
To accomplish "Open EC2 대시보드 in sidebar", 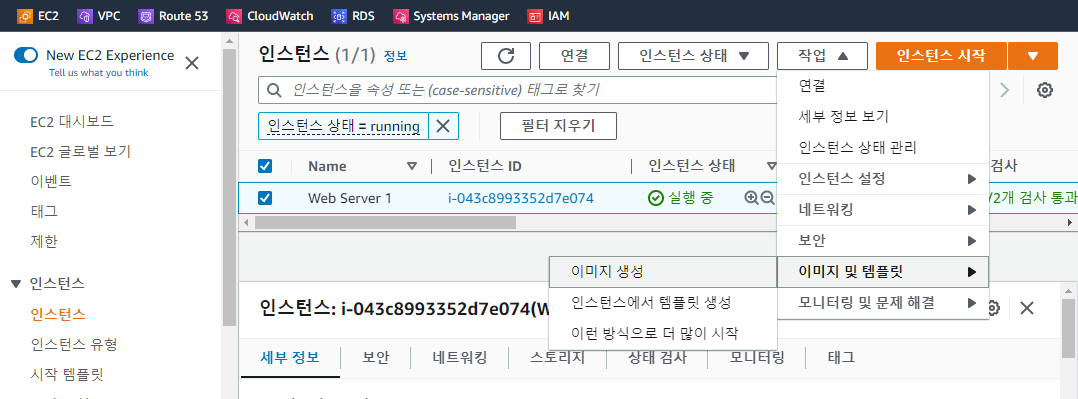I will [x=72, y=122].
